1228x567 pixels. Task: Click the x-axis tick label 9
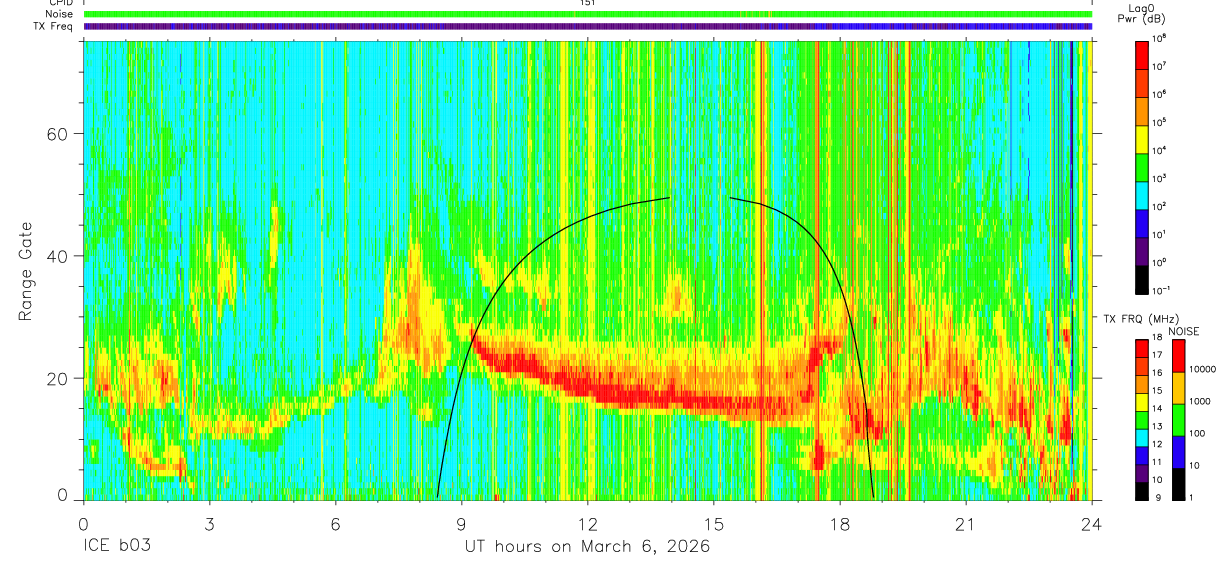click(462, 524)
